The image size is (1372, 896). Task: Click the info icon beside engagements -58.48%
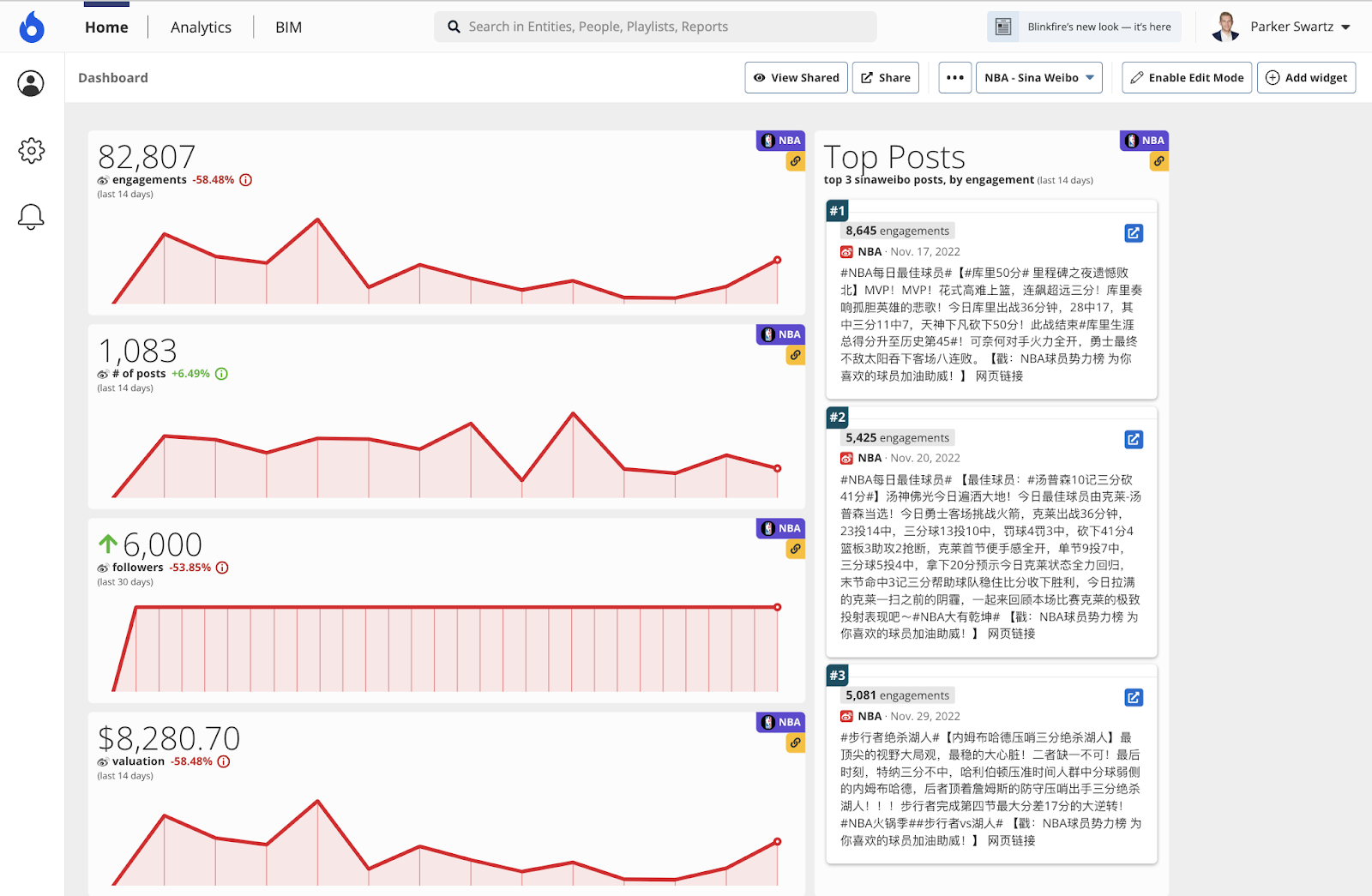246,180
